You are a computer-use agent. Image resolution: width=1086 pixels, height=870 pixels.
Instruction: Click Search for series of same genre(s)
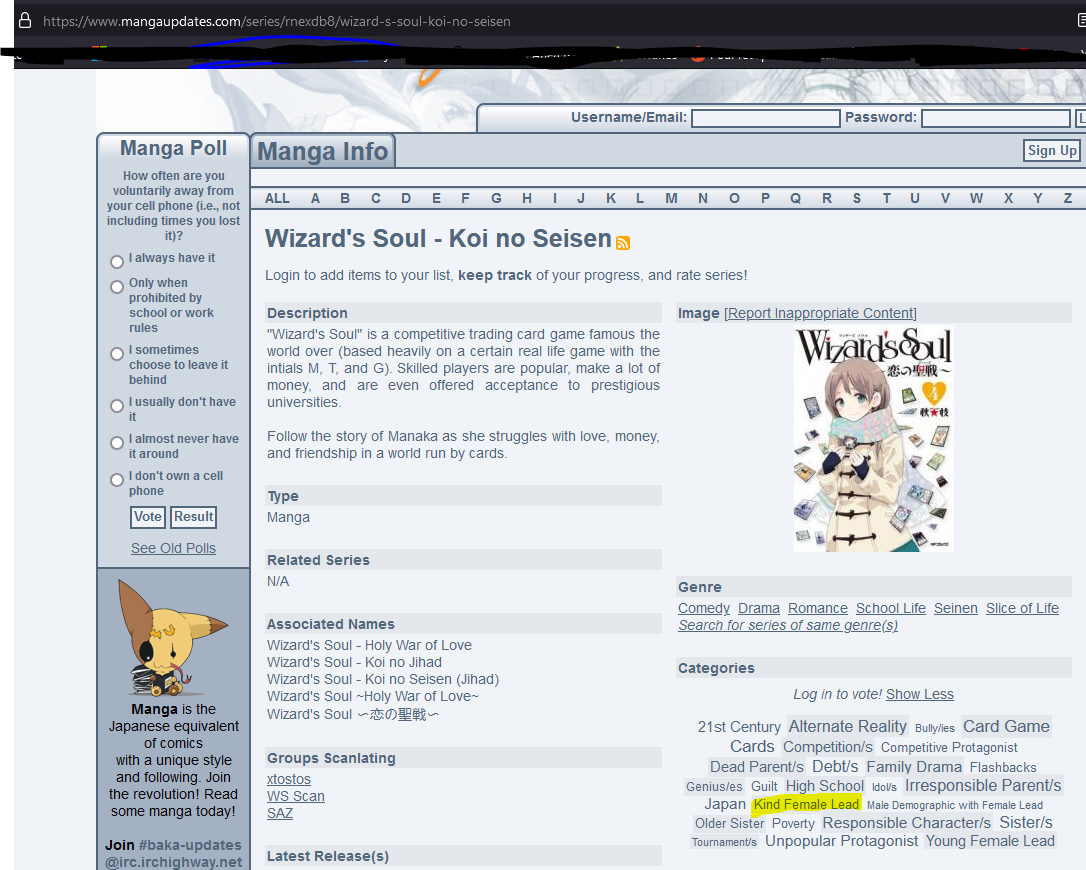tap(788, 625)
